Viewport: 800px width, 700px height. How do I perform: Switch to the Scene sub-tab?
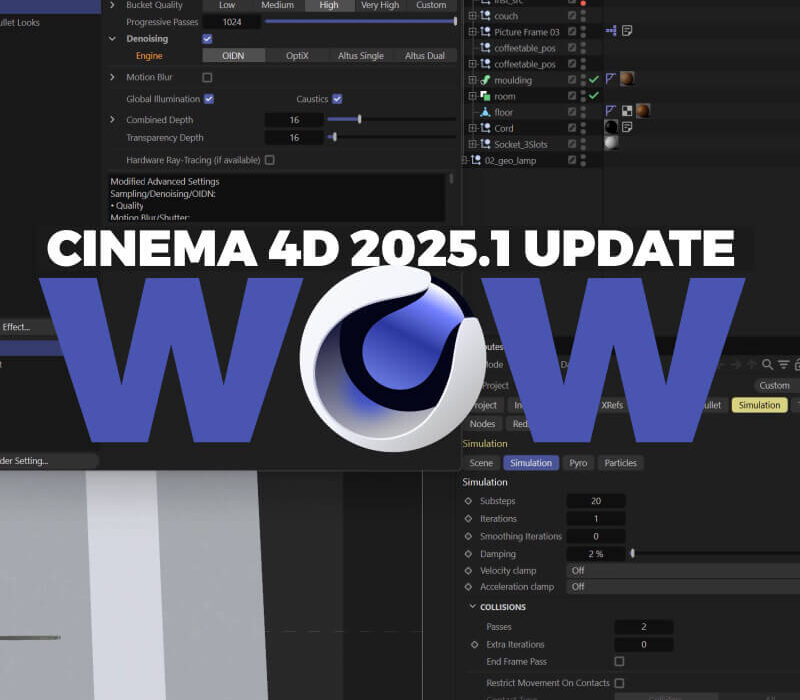(x=481, y=463)
